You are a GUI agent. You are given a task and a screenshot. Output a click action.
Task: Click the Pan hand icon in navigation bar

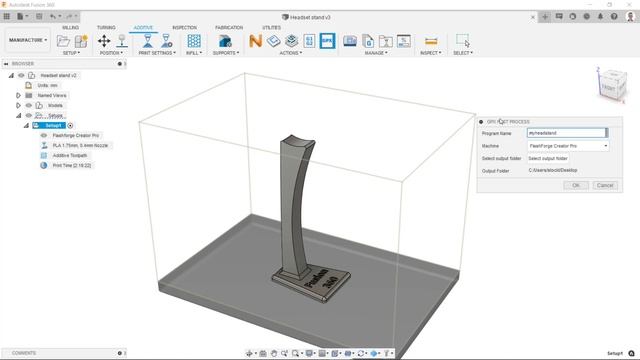[x=274, y=353]
